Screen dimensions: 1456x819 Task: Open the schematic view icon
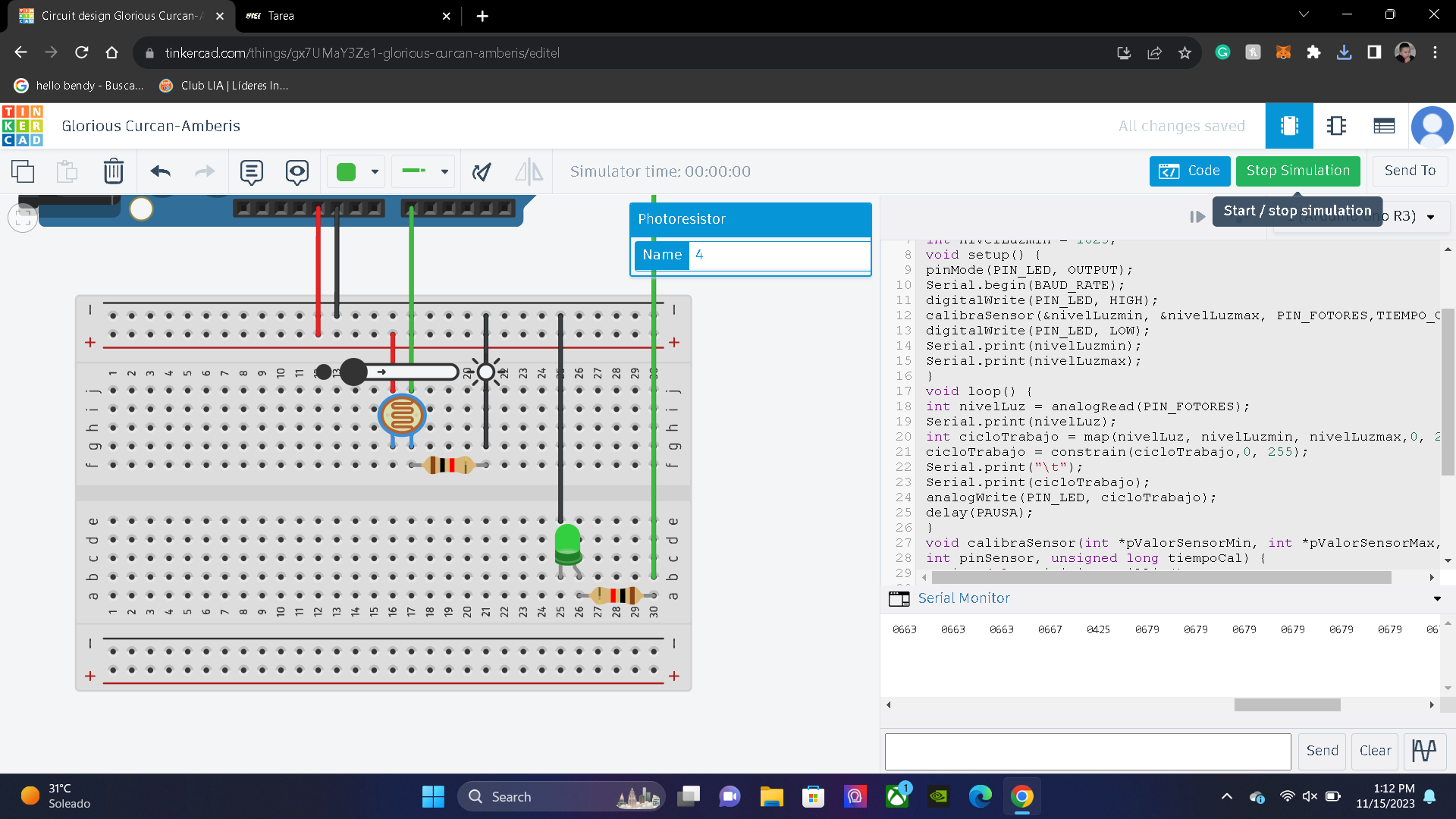[1337, 126]
